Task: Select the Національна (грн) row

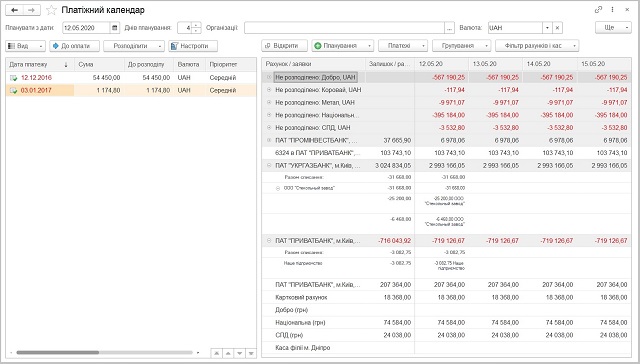Action: coord(447,322)
